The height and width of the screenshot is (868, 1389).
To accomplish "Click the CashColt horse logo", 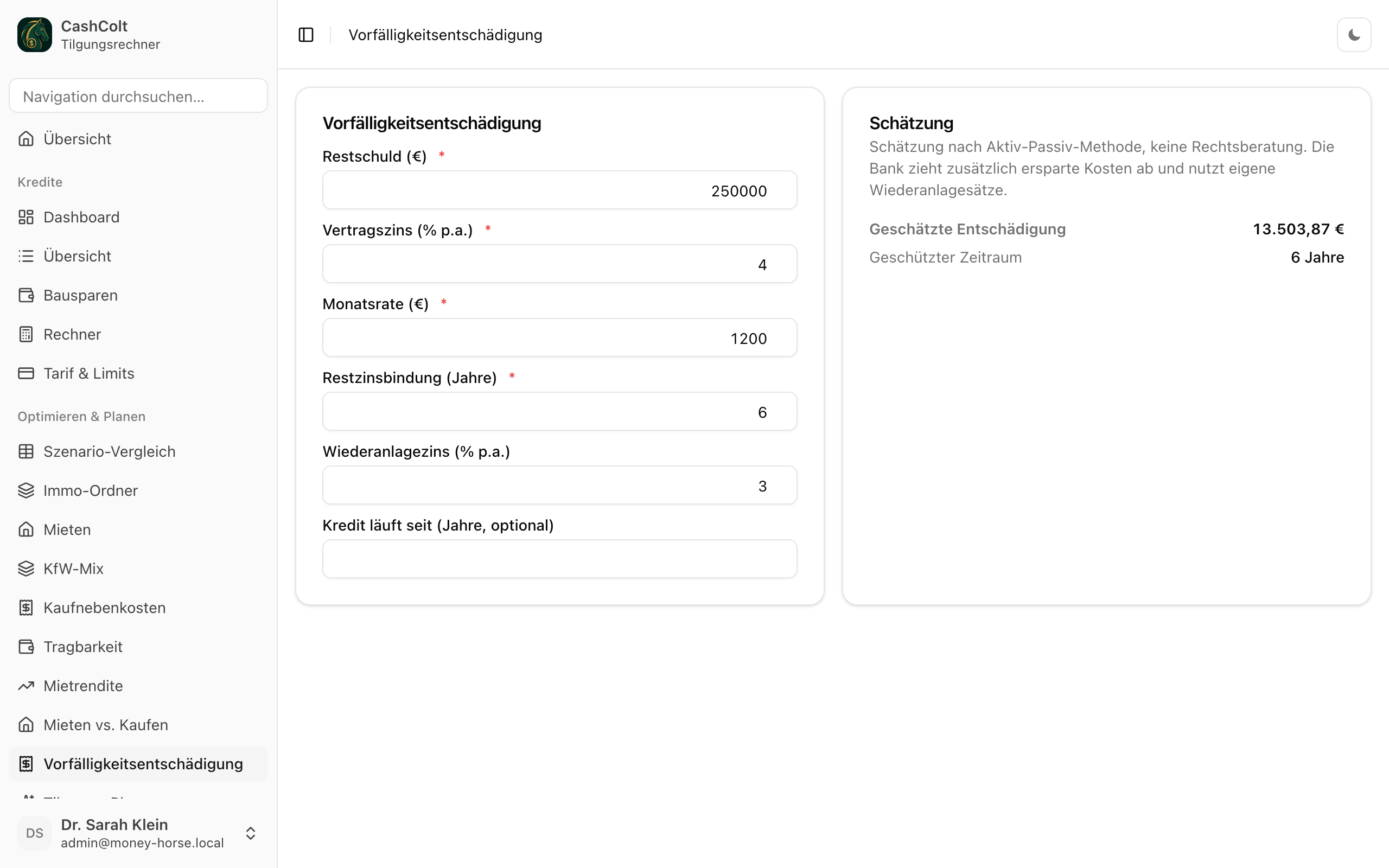I will coord(34,34).
